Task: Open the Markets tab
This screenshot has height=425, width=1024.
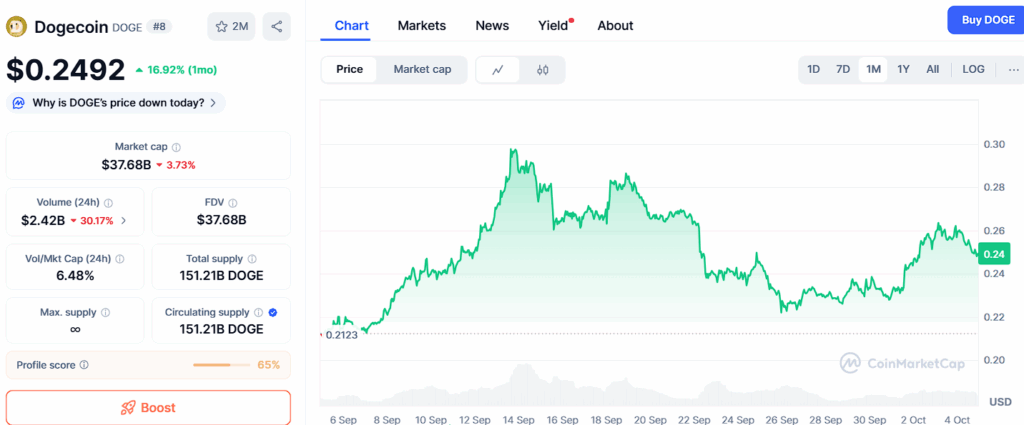Action: pos(422,25)
